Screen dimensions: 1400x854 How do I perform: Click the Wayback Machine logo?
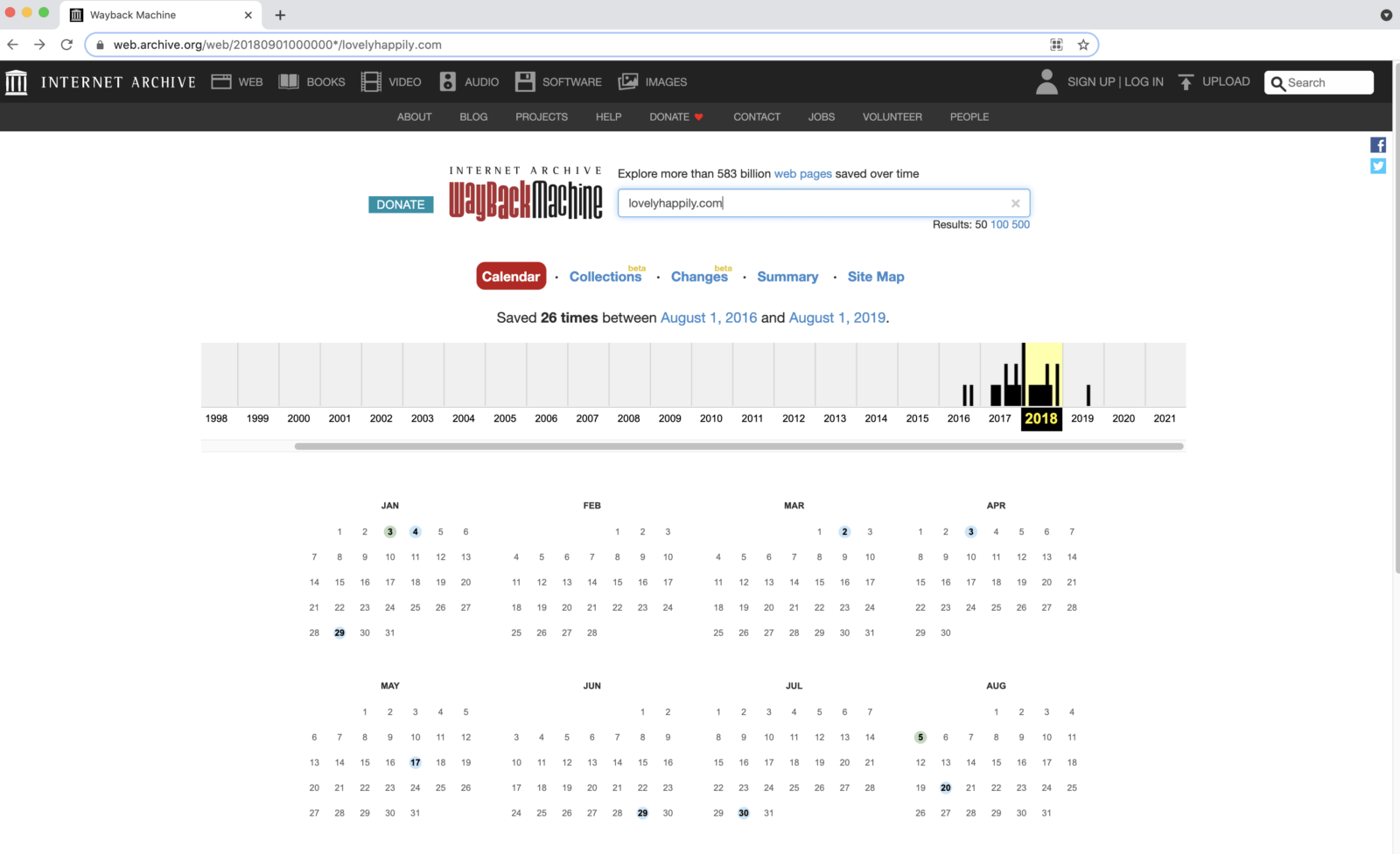pos(526,194)
